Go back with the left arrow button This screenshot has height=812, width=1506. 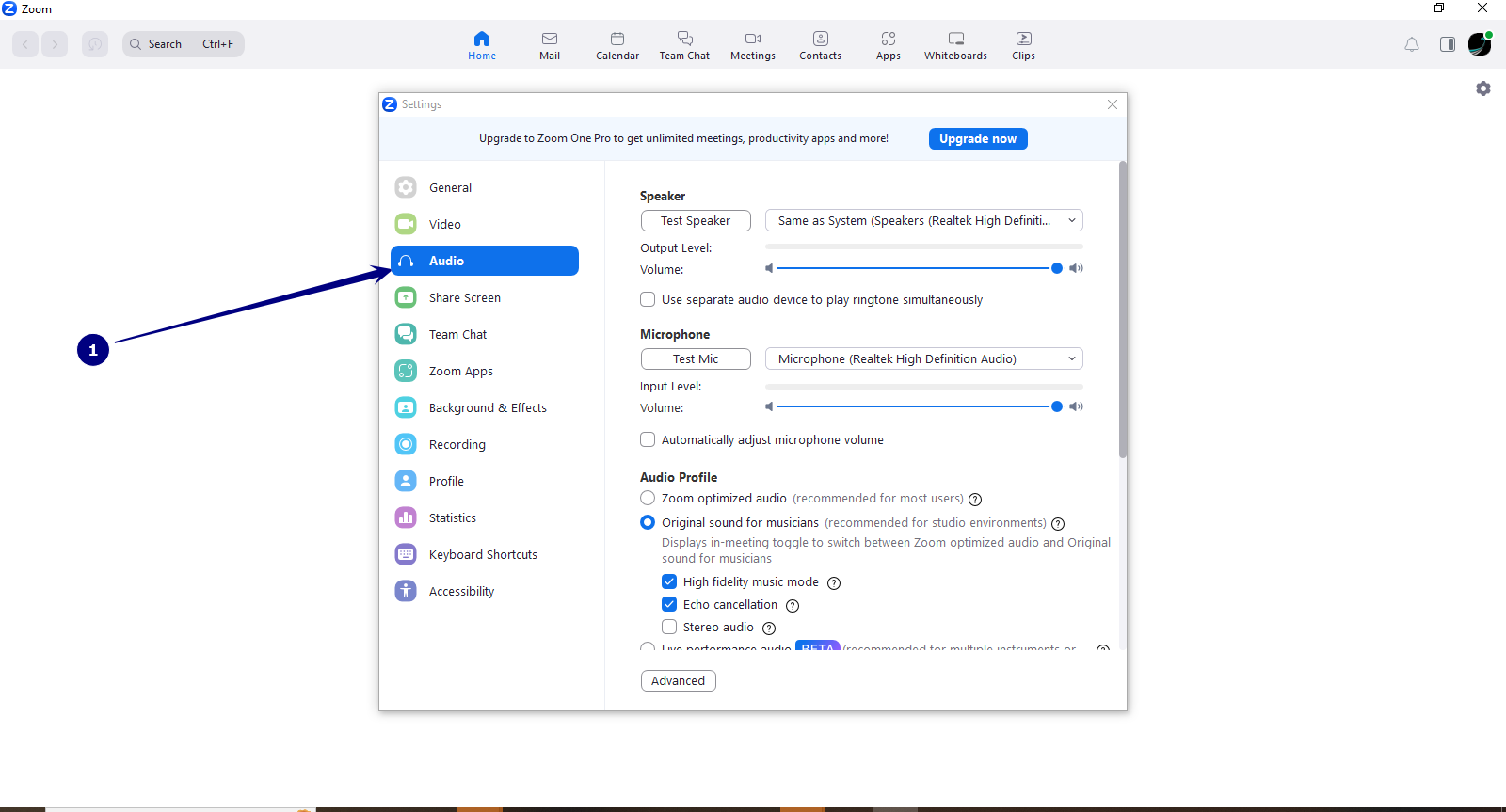click(x=25, y=44)
